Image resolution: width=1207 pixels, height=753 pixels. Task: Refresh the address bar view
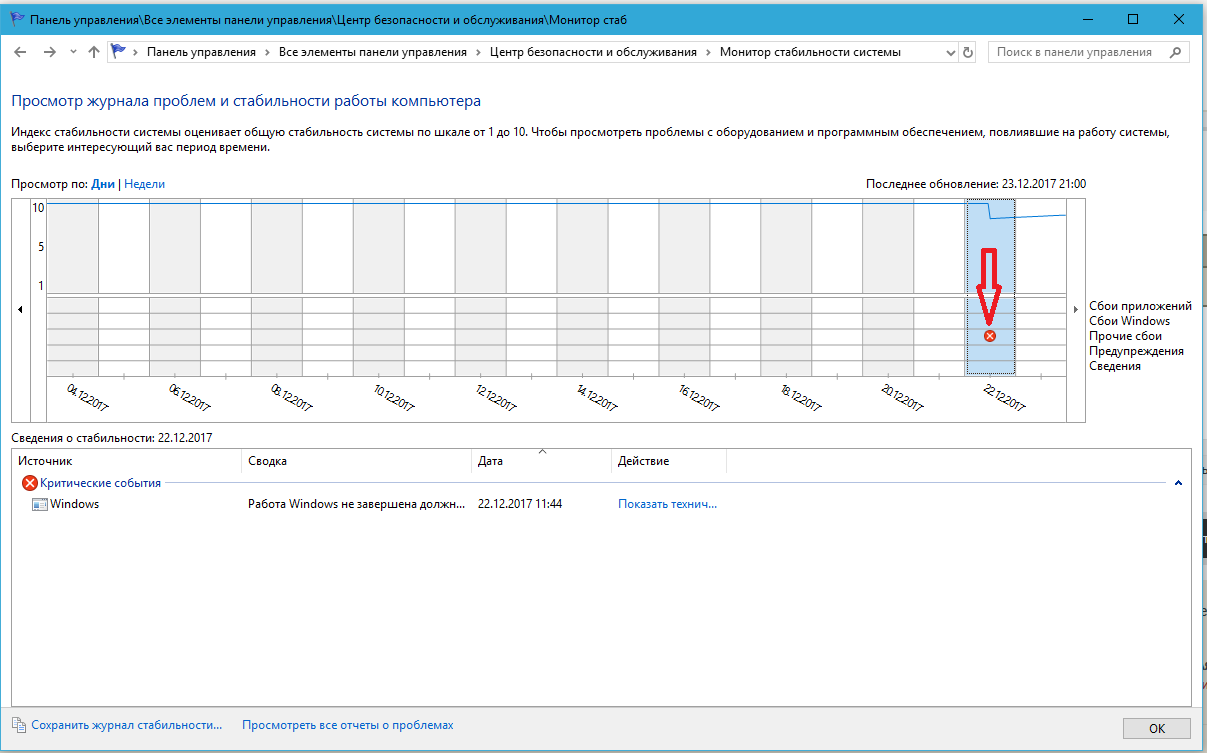click(x=967, y=52)
